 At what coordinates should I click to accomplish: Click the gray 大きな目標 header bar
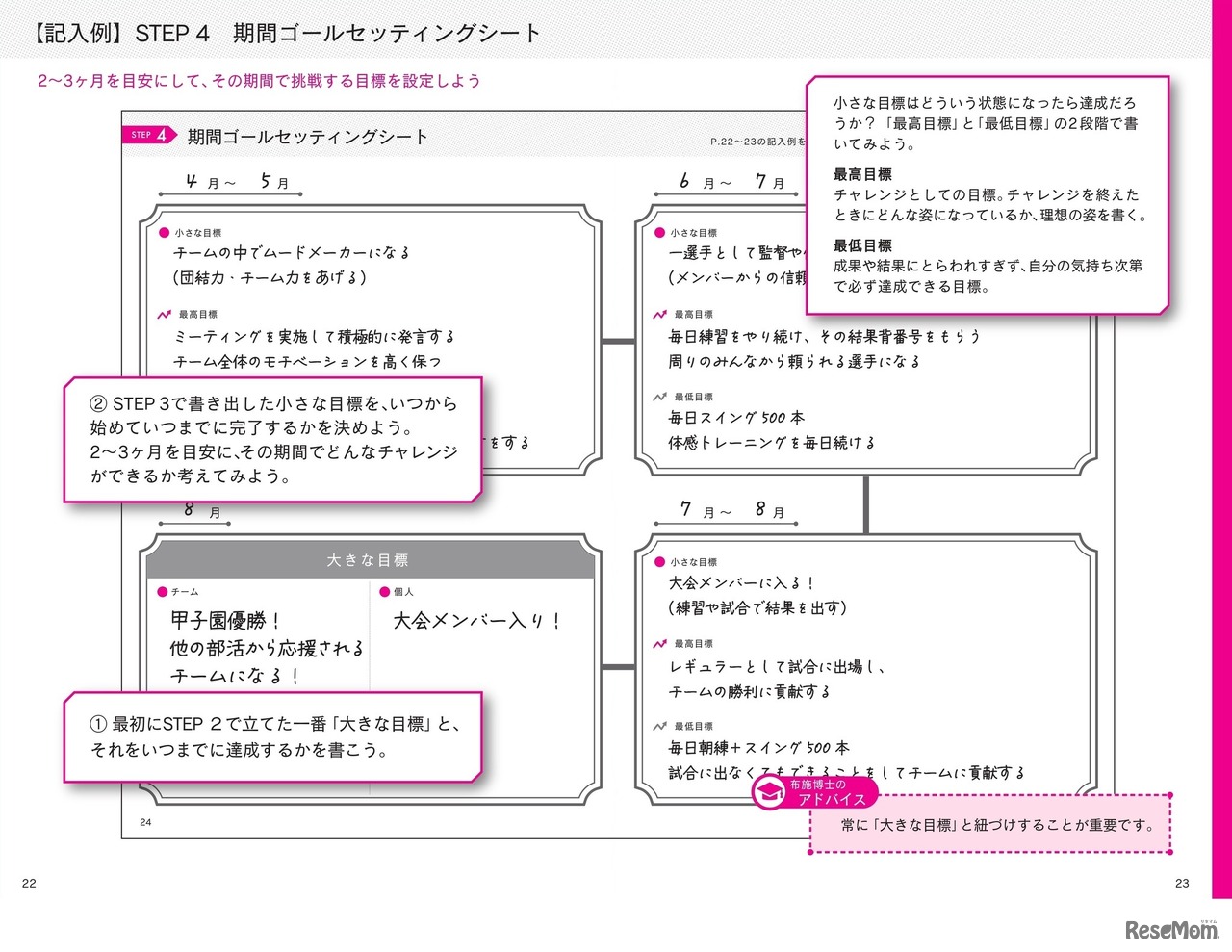click(x=369, y=560)
